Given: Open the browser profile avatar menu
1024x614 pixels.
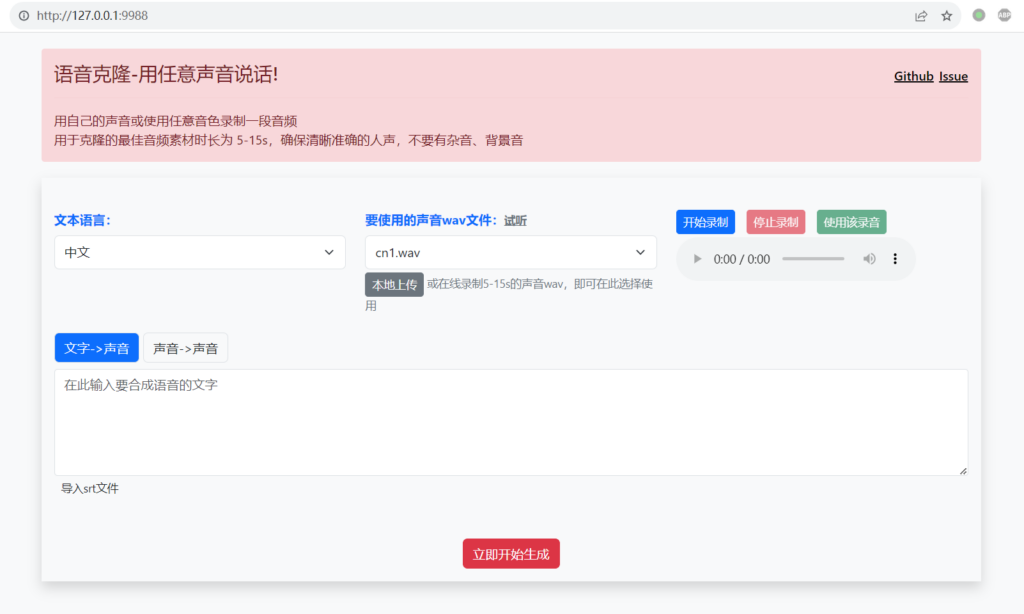Looking at the screenshot, I should 1005,15.
